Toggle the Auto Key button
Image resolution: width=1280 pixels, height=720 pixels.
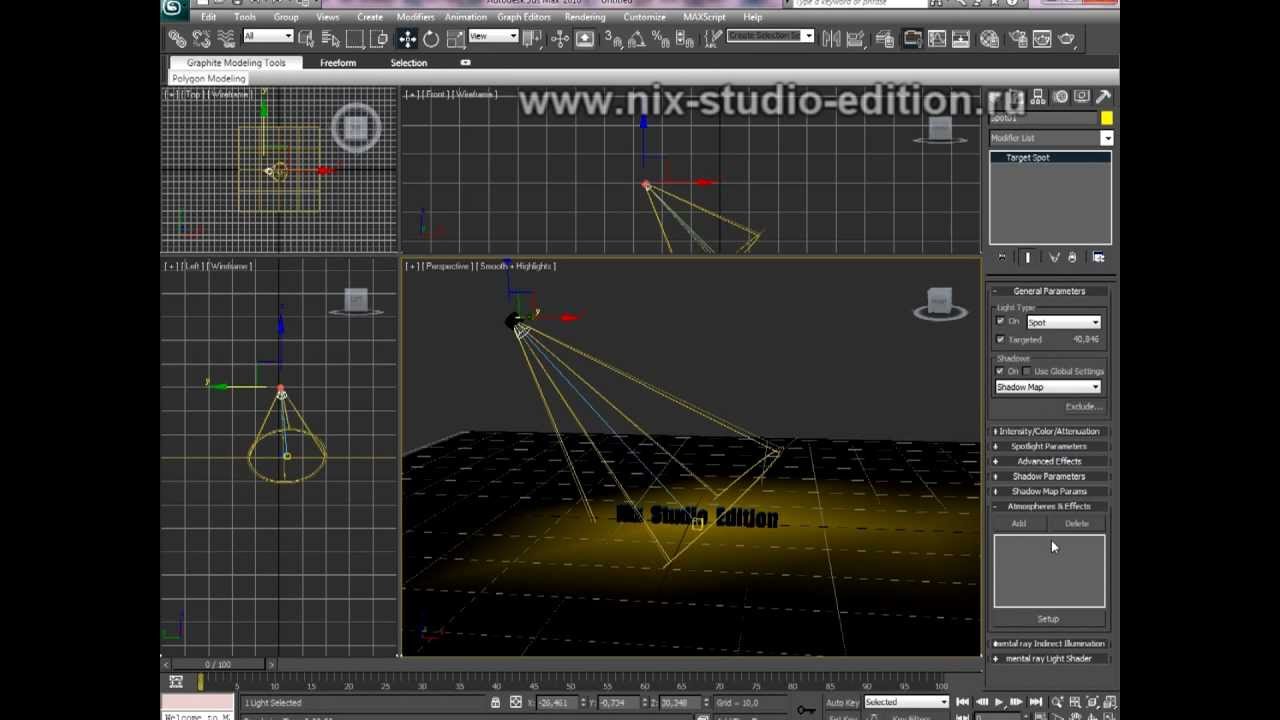point(842,702)
